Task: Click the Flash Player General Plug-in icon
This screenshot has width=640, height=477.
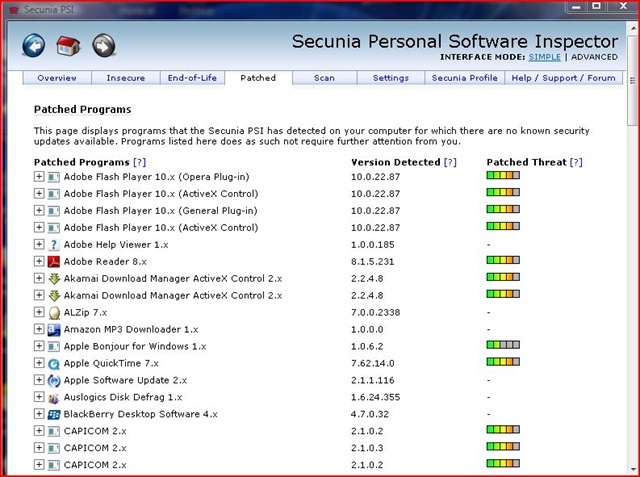Action: 53,211
